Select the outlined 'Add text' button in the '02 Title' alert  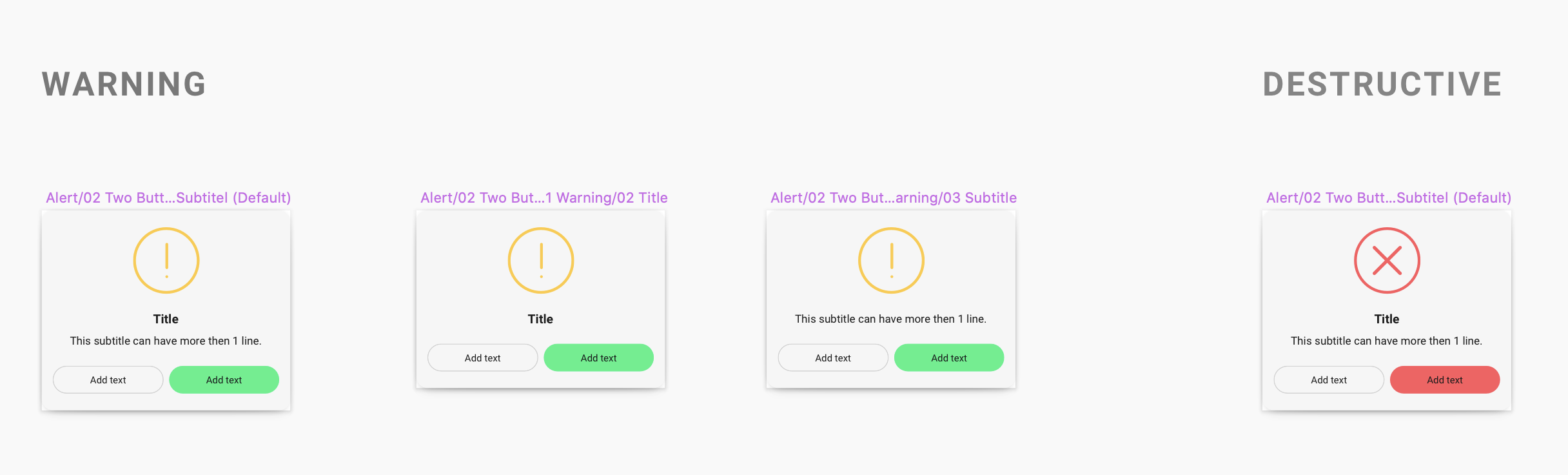click(x=482, y=357)
